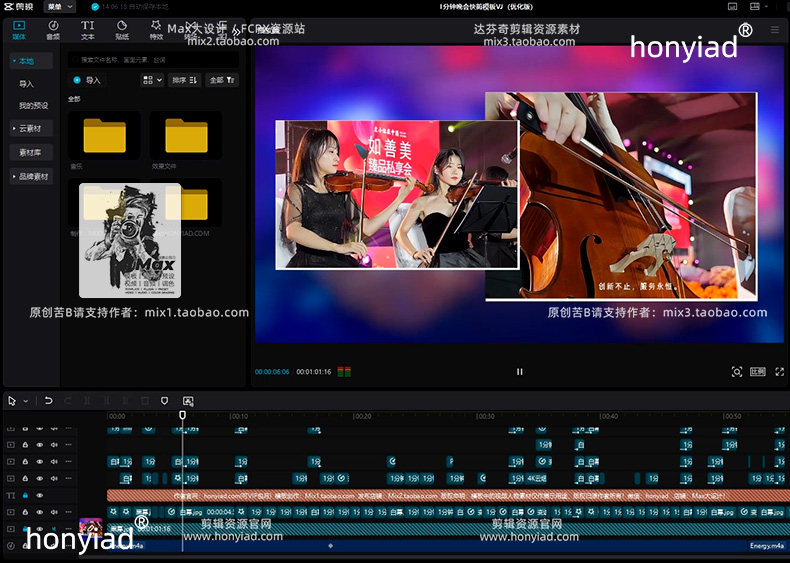Select the 媒体 media tab
790x563 pixels.
[x=19, y=30]
